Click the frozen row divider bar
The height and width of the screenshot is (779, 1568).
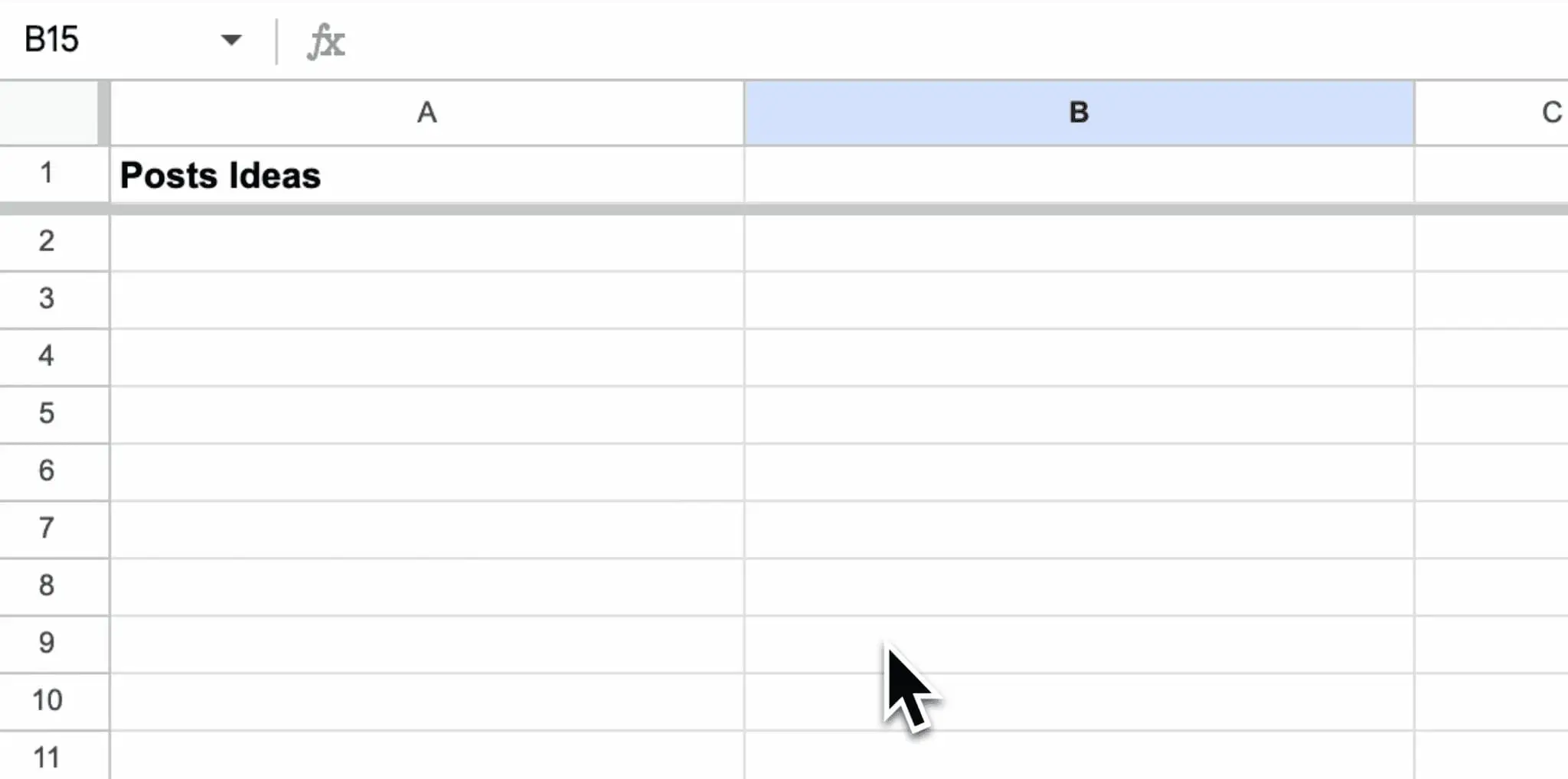[766, 209]
